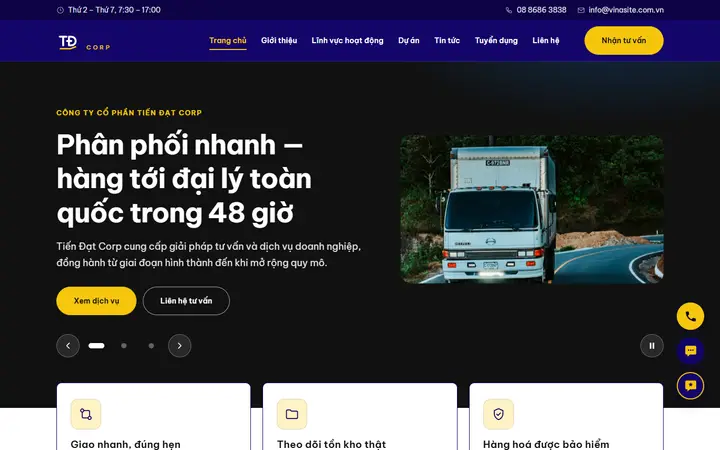Screen dimensions: 720x450
Task: Click the folder icon on Theo dõi tồn kho card
Action: pyautogui.click(x=292, y=414)
